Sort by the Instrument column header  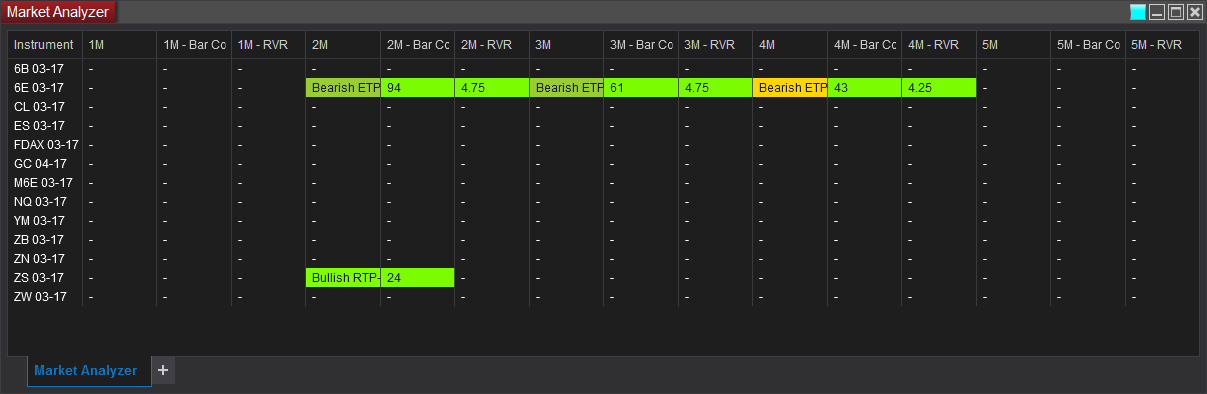click(x=45, y=45)
